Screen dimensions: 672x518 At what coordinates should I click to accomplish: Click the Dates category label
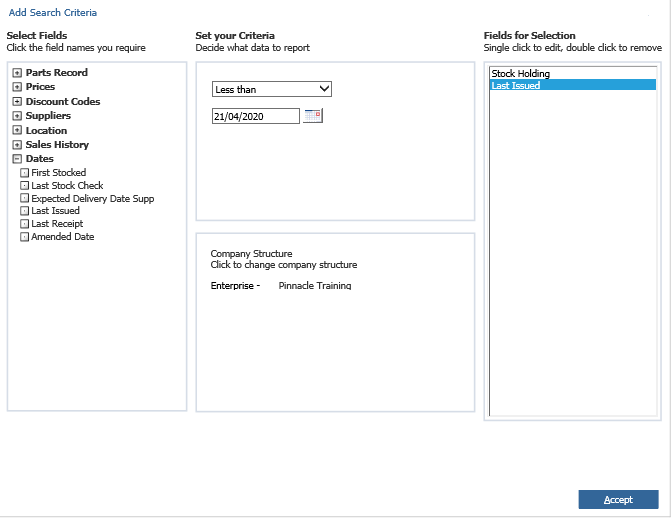(39, 159)
